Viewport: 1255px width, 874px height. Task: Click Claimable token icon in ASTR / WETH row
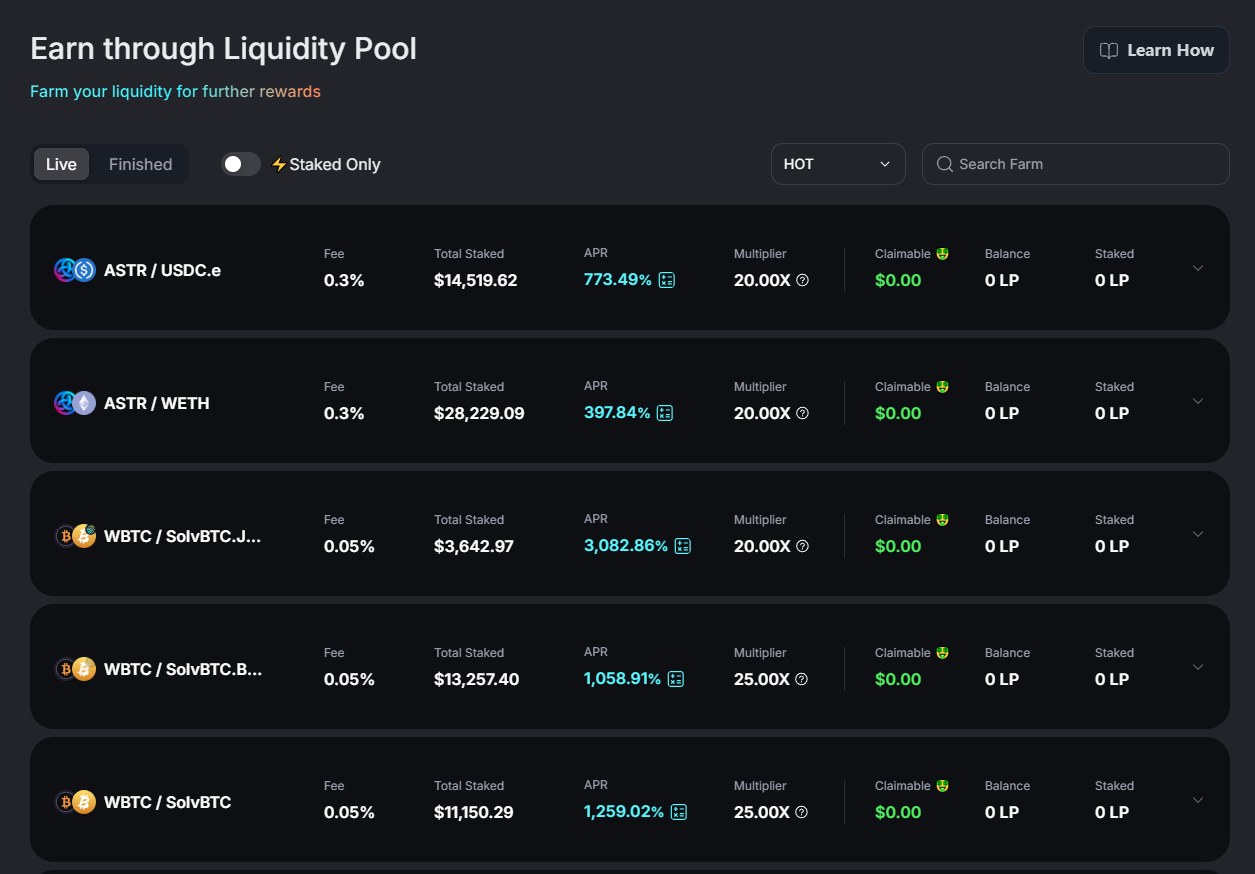[x=942, y=387]
